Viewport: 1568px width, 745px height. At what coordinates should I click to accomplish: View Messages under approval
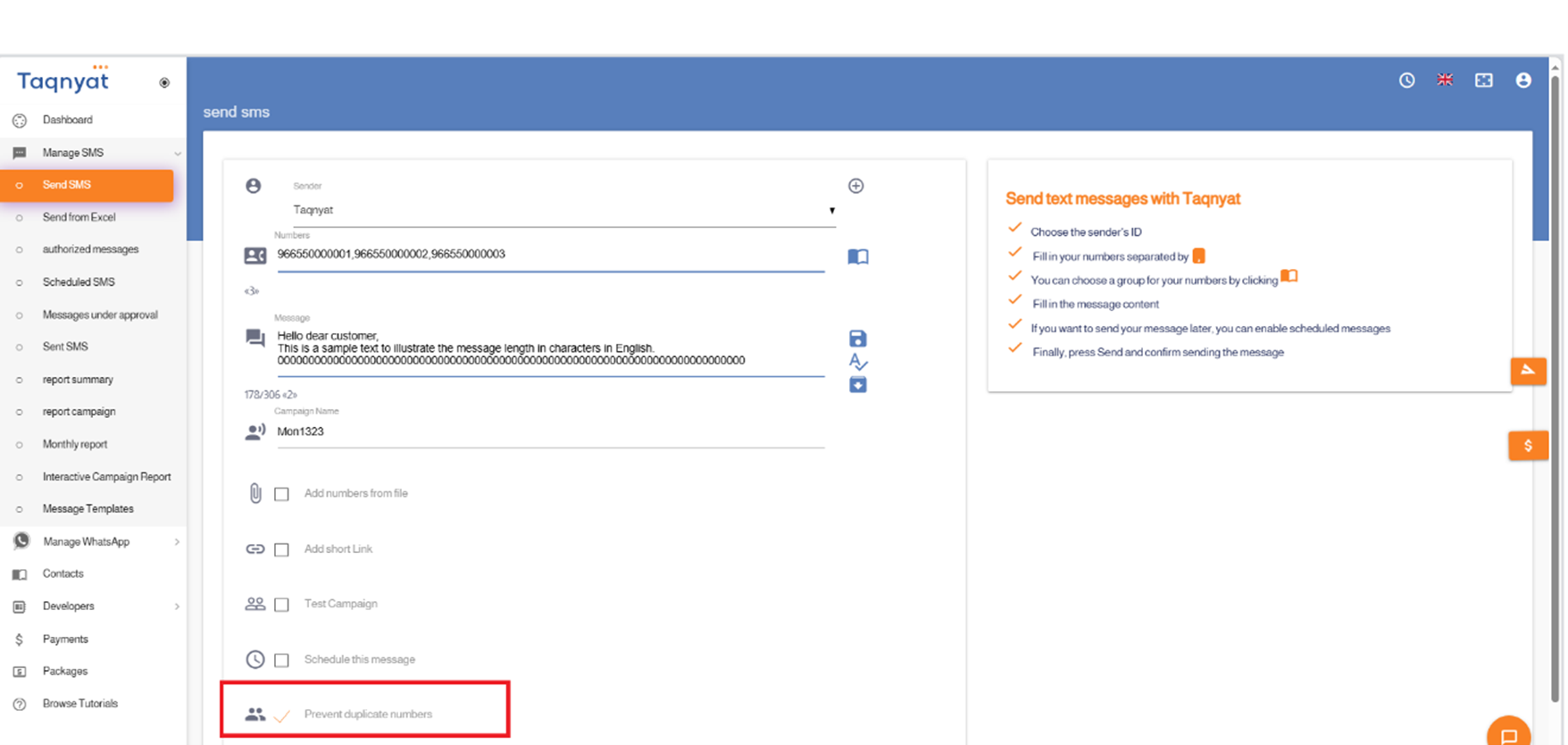tap(100, 314)
